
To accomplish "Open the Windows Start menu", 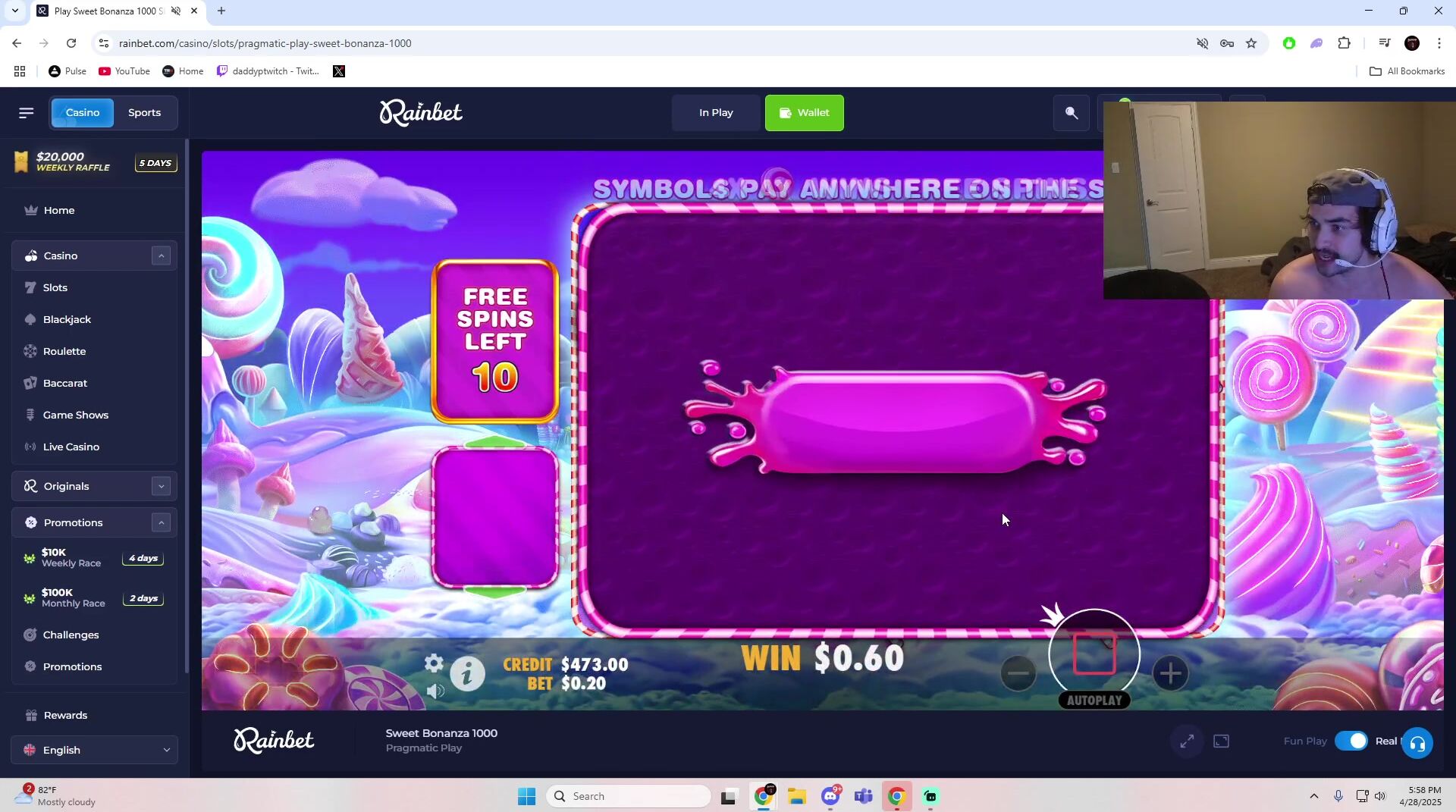I will coord(526,796).
